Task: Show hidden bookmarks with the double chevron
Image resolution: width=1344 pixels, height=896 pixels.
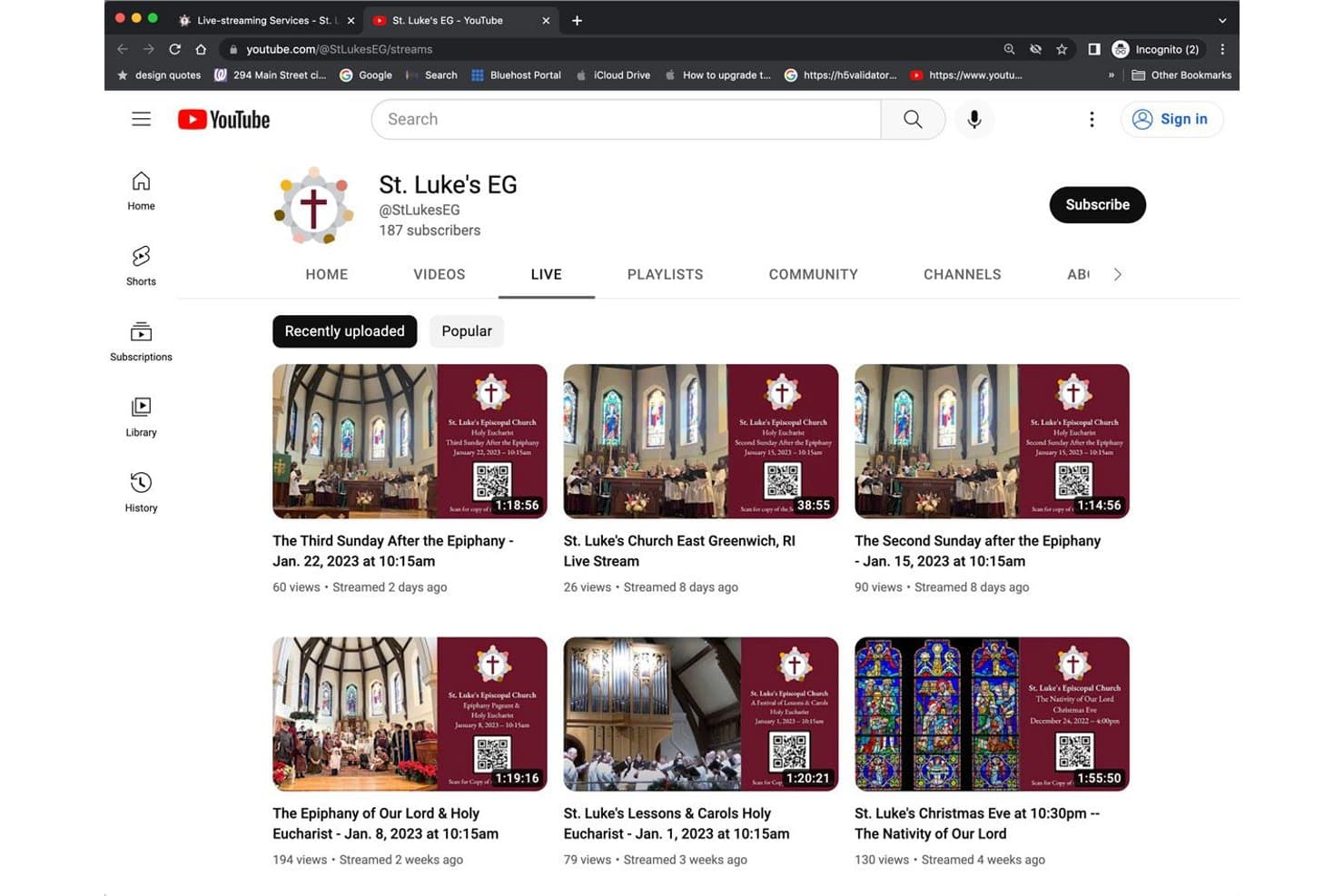Action: (1111, 75)
